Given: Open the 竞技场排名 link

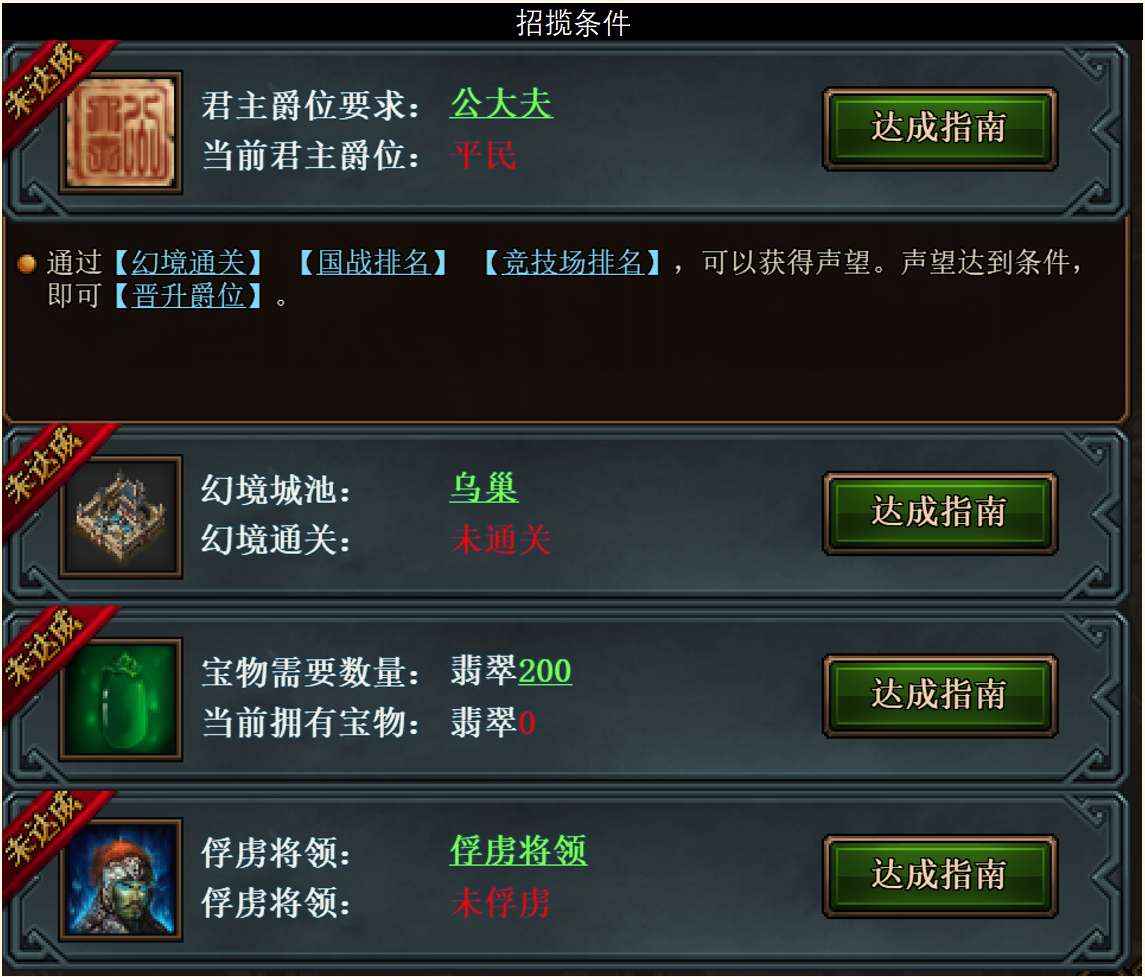Looking at the screenshot, I should [572, 262].
